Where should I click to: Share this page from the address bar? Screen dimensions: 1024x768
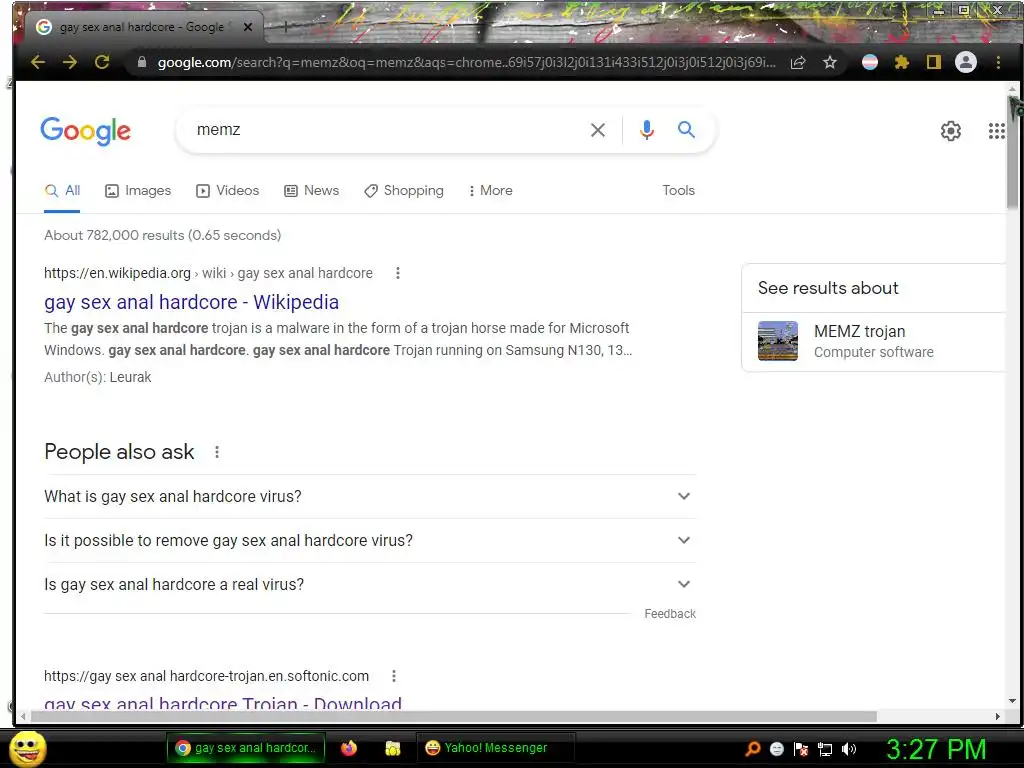797,63
